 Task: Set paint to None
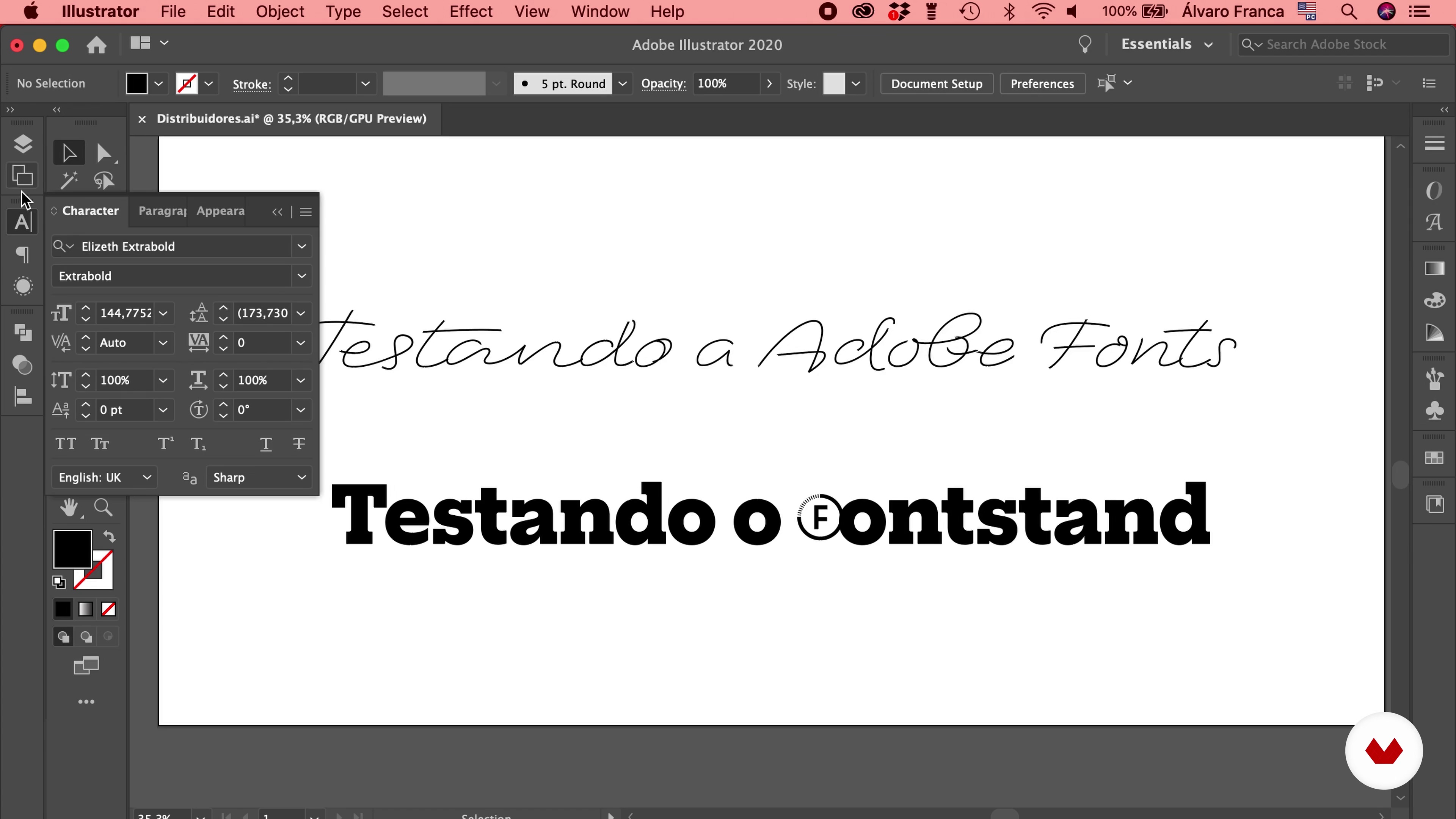(x=108, y=609)
